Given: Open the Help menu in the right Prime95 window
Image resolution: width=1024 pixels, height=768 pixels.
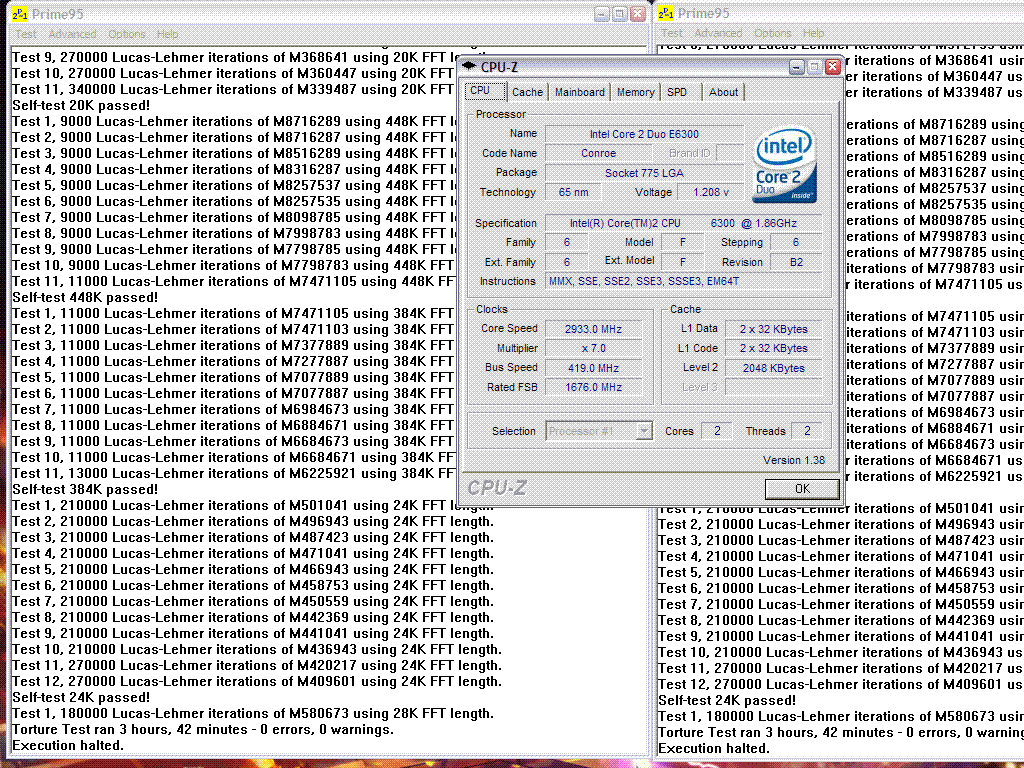Looking at the screenshot, I should [x=813, y=33].
